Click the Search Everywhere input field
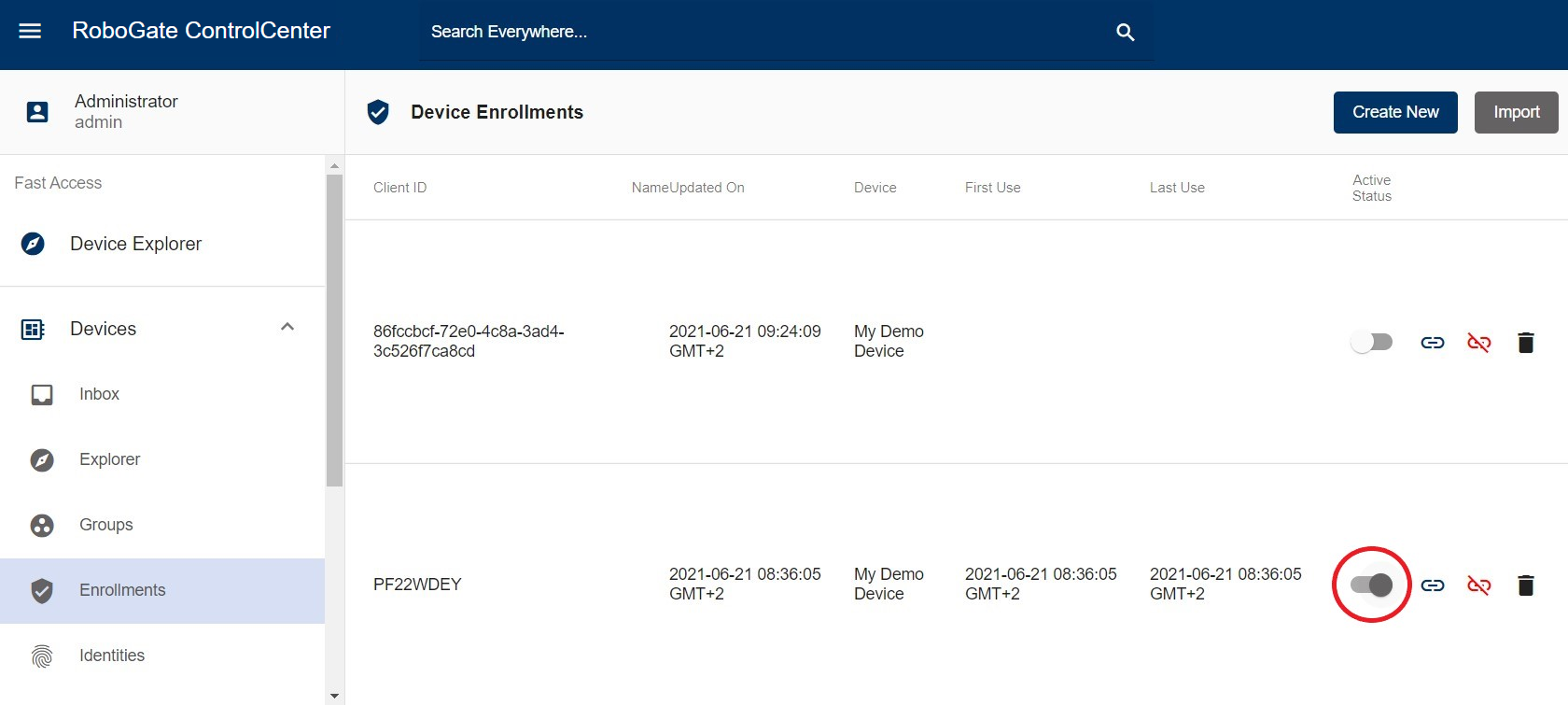1568x705 pixels. click(765, 32)
